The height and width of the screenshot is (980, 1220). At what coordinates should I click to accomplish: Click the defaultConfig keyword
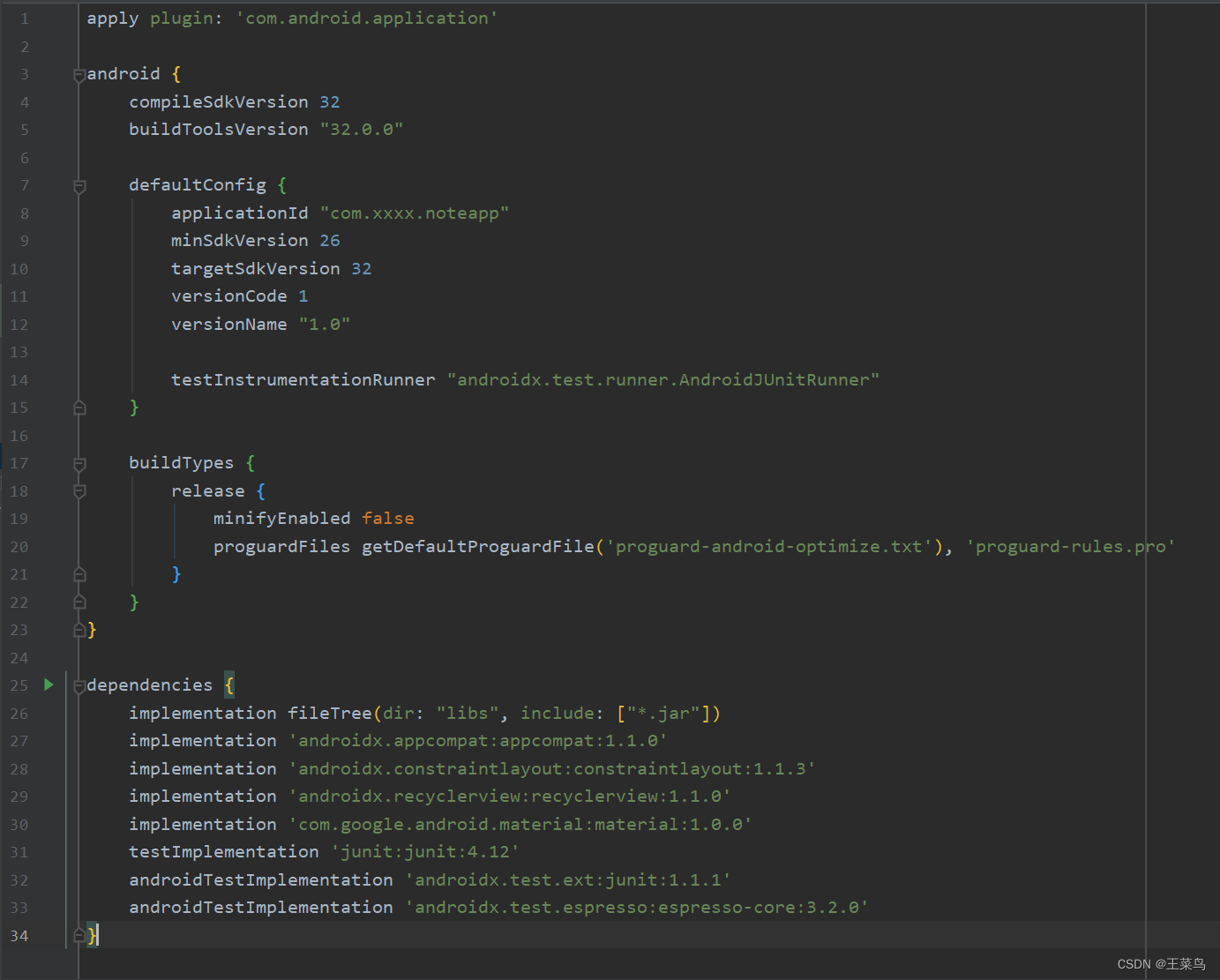pos(198,184)
